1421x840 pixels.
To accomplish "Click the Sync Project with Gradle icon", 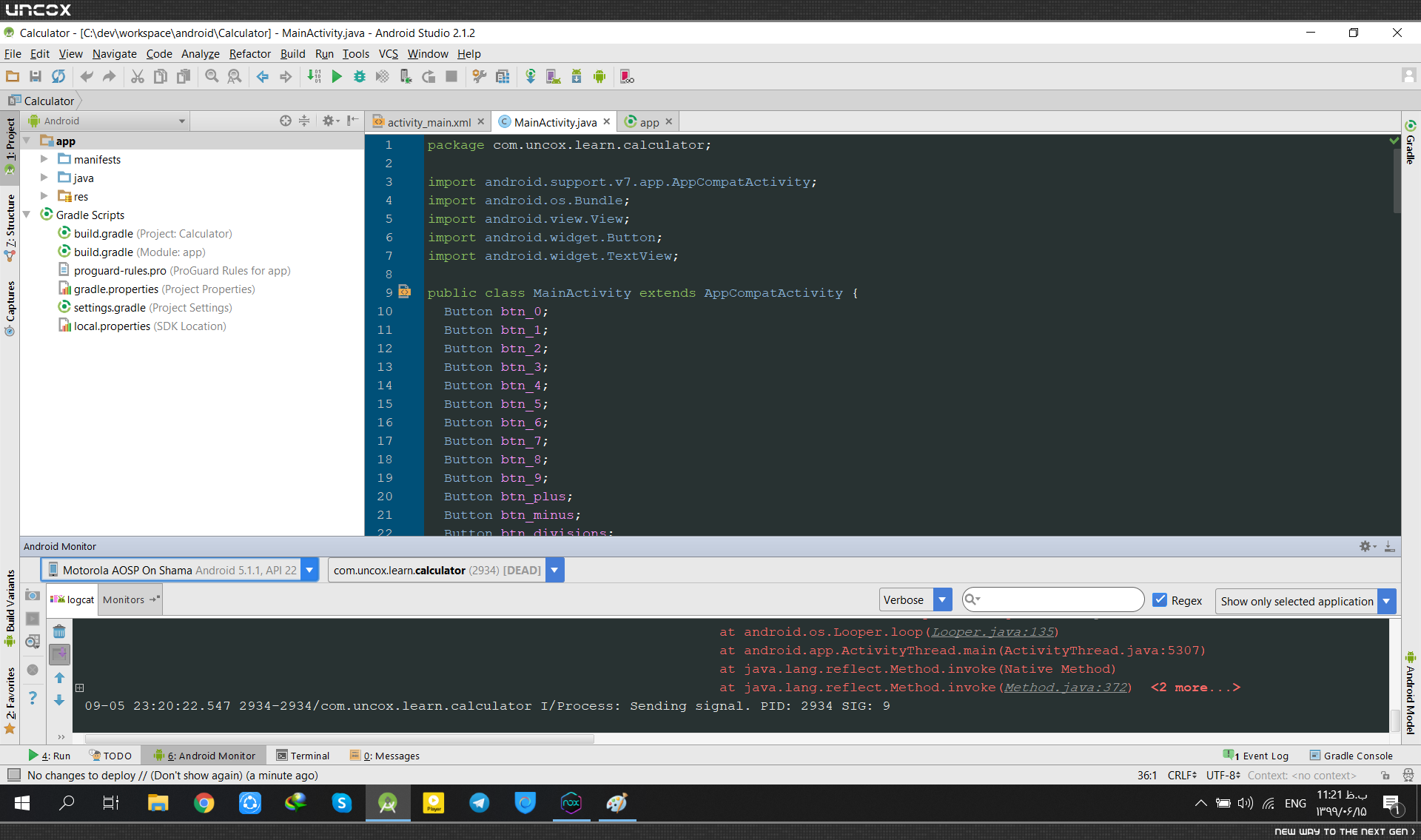I will tap(531, 76).
